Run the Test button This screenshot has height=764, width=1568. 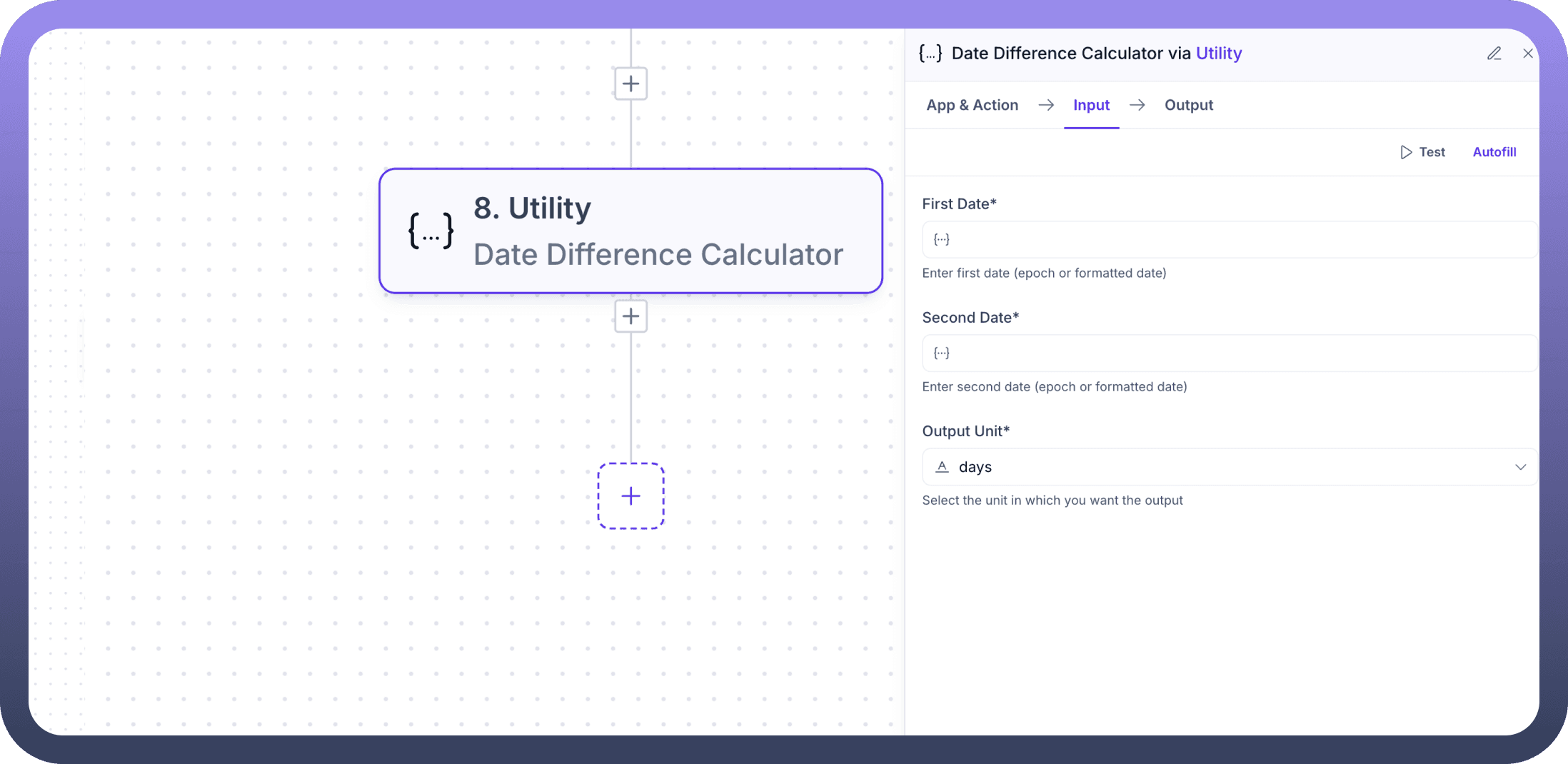pos(1422,152)
